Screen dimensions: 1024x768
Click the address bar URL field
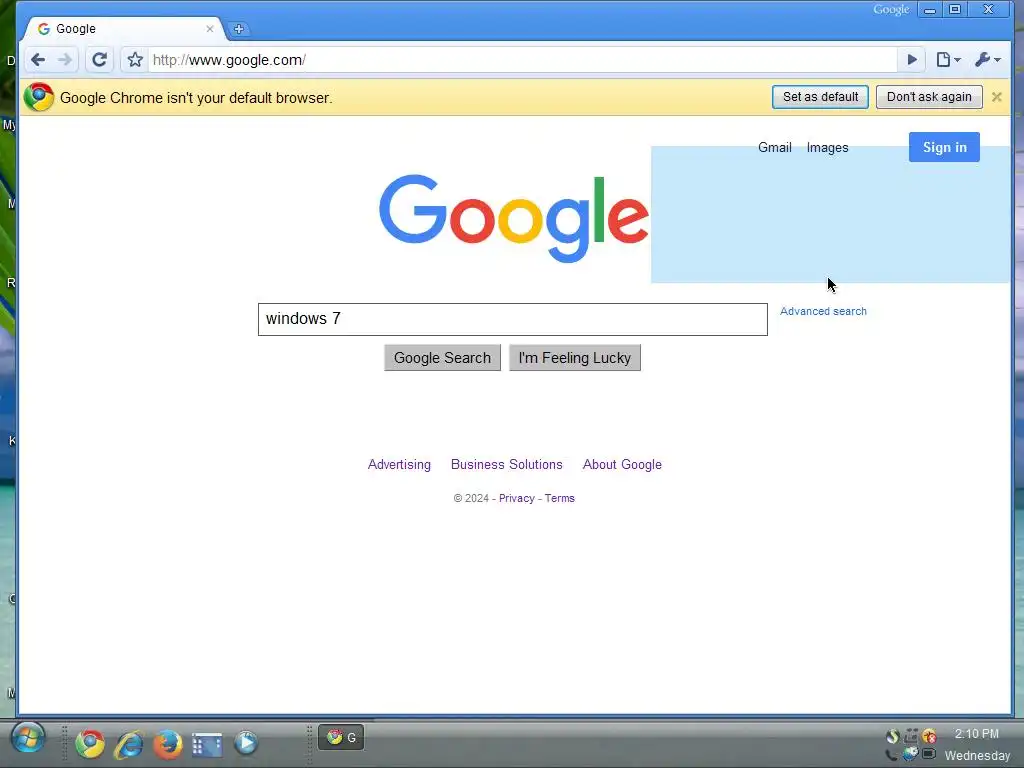pos(522,60)
